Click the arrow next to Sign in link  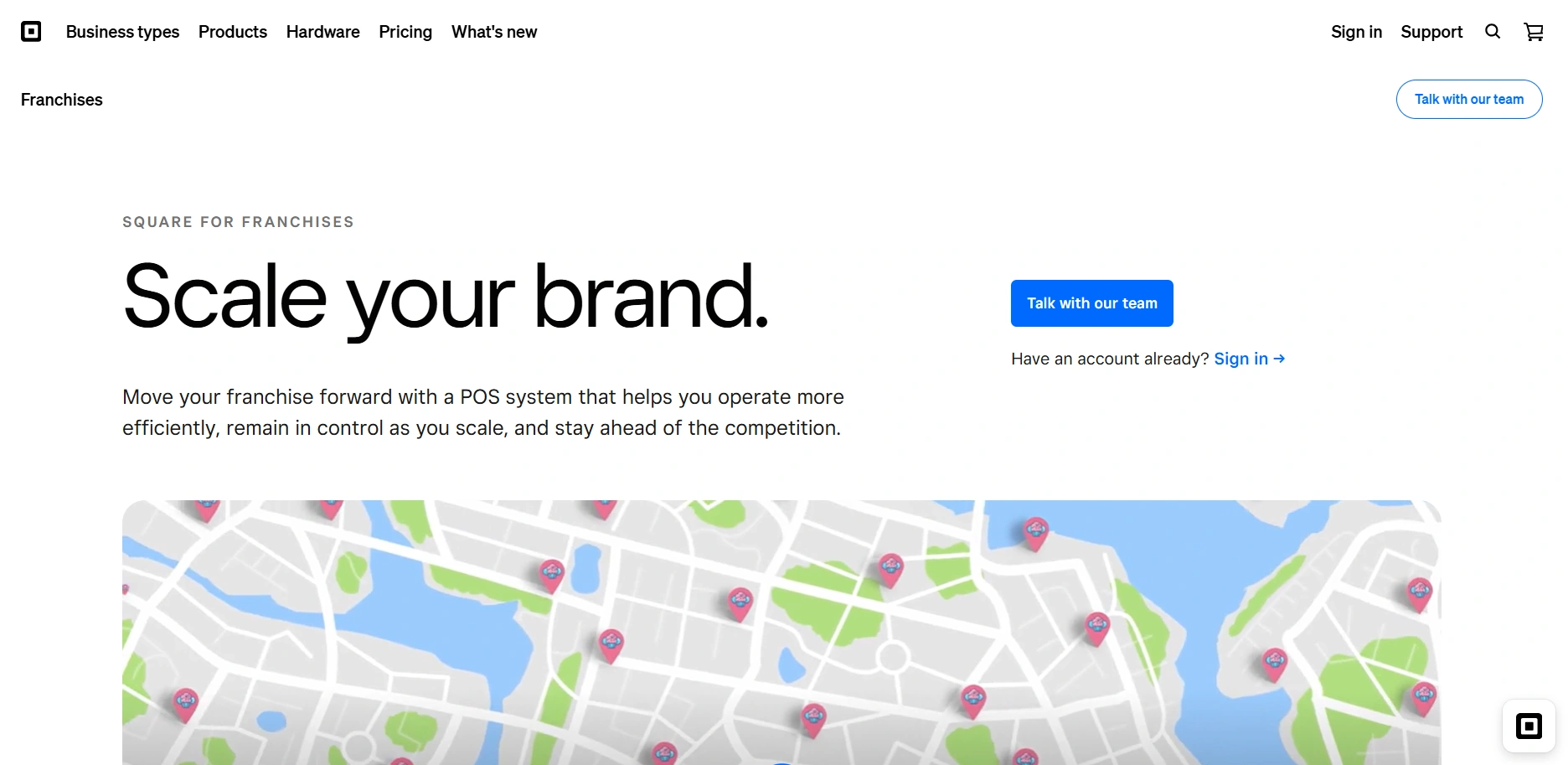[1279, 359]
